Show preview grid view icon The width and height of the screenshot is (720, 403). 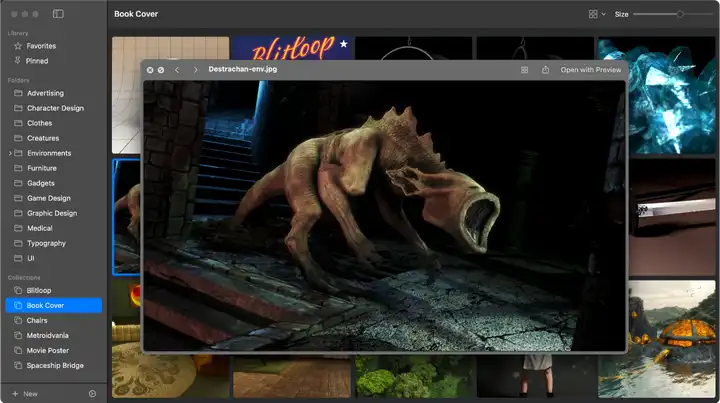tap(524, 70)
